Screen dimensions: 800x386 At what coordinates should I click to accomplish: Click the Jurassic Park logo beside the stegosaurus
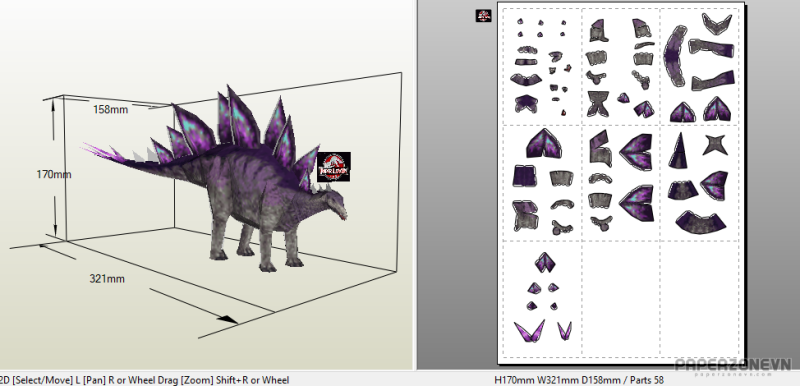click(334, 167)
